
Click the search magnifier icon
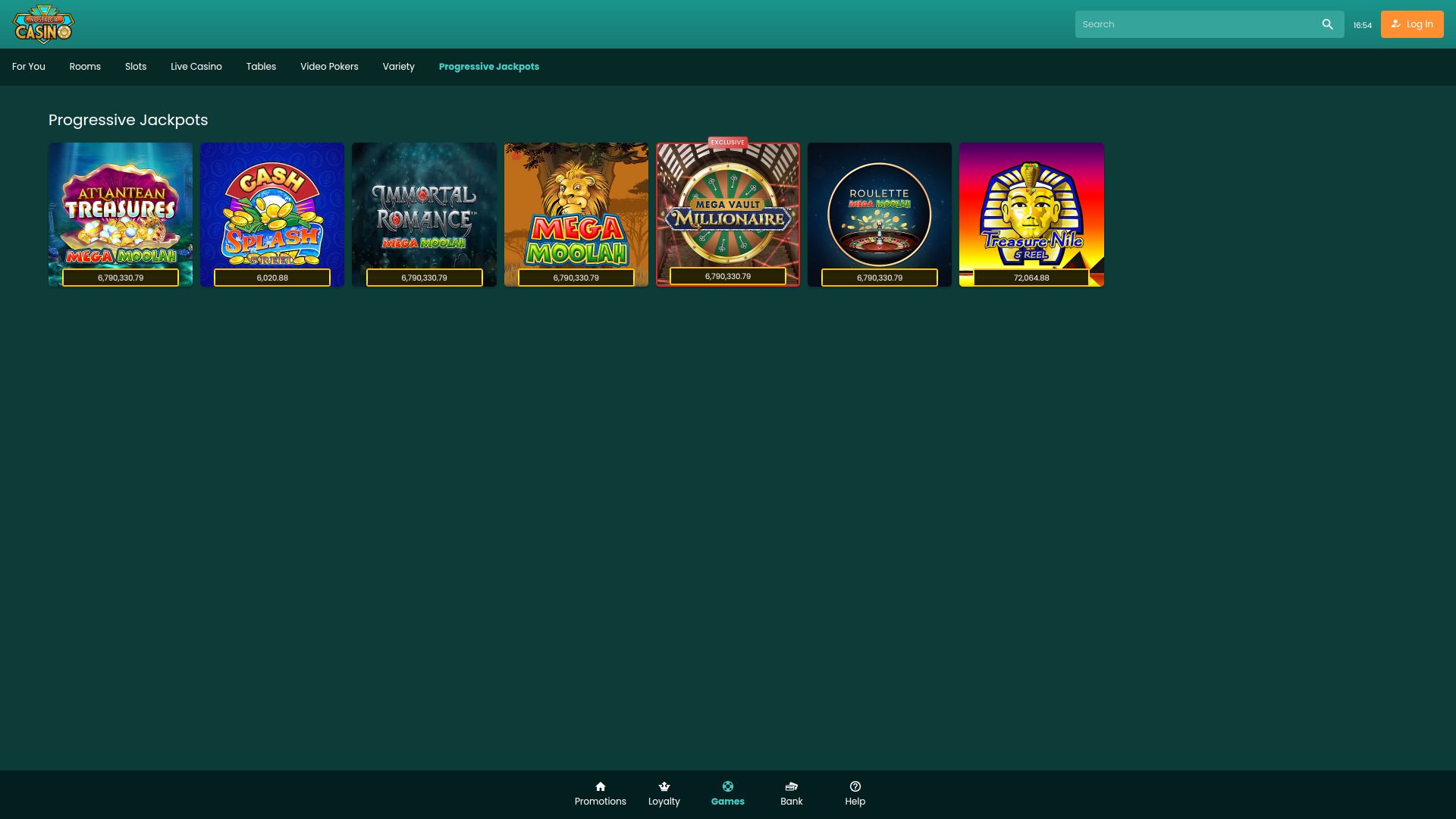tap(1328, 24)
